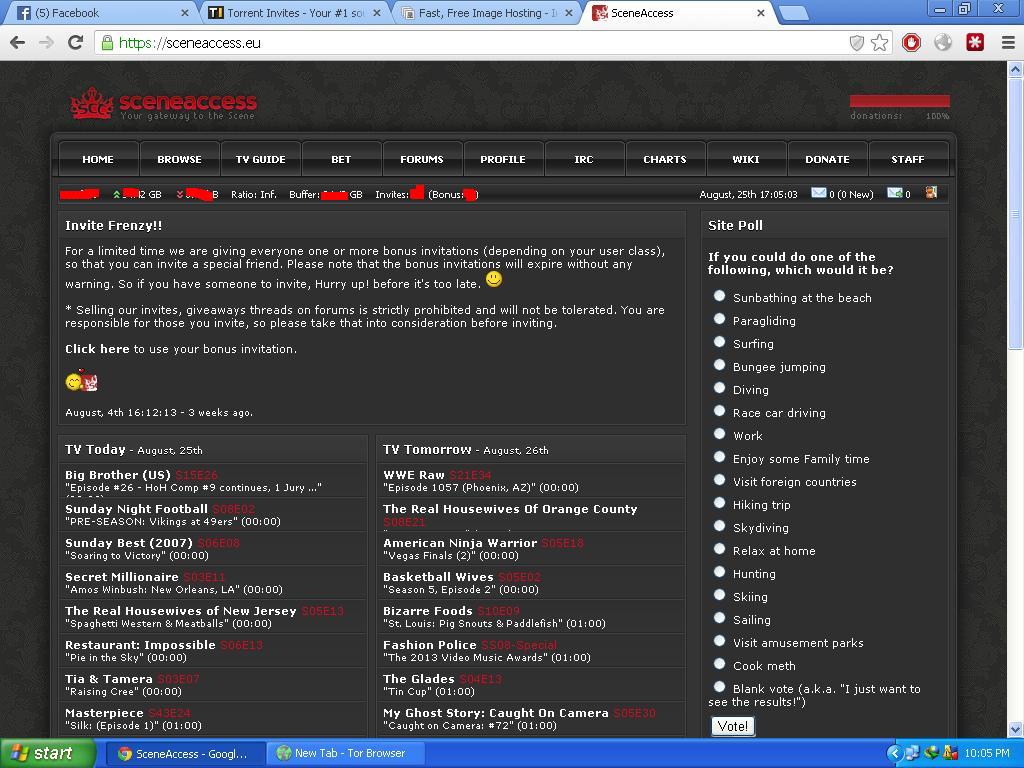This screenshot has width=1024, height=768.
Task: Open the American Ninja Warrior link
Action: click(460, 543)
